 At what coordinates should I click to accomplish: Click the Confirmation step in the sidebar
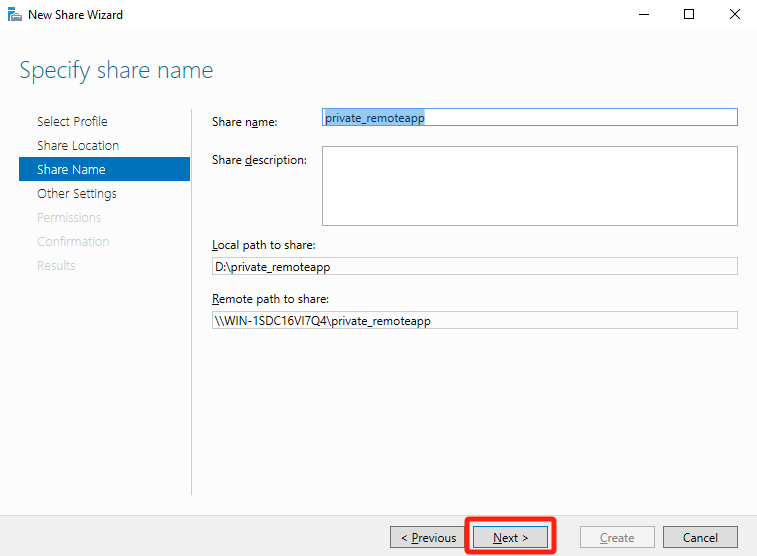(73, 241)
